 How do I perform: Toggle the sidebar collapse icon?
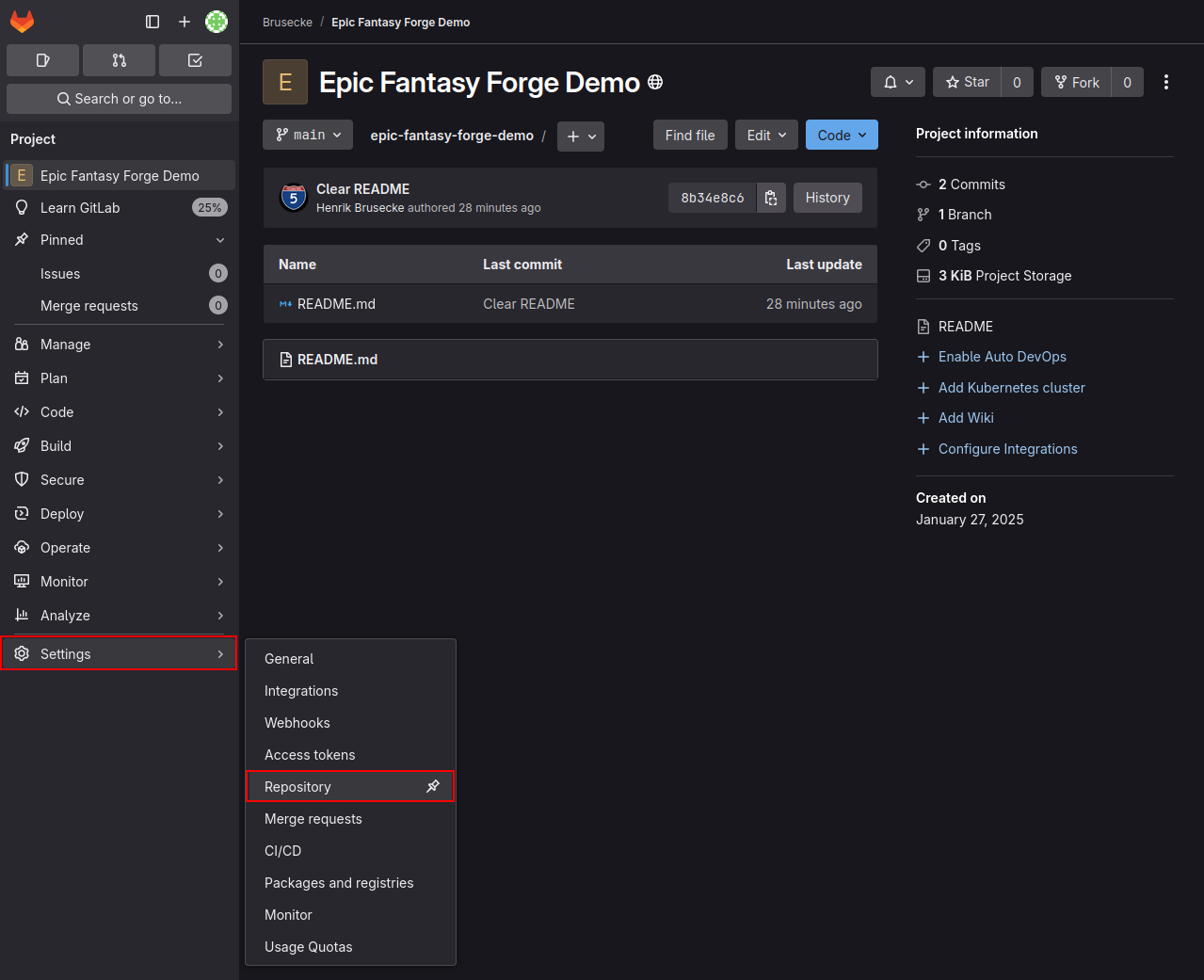click(153, 22)
